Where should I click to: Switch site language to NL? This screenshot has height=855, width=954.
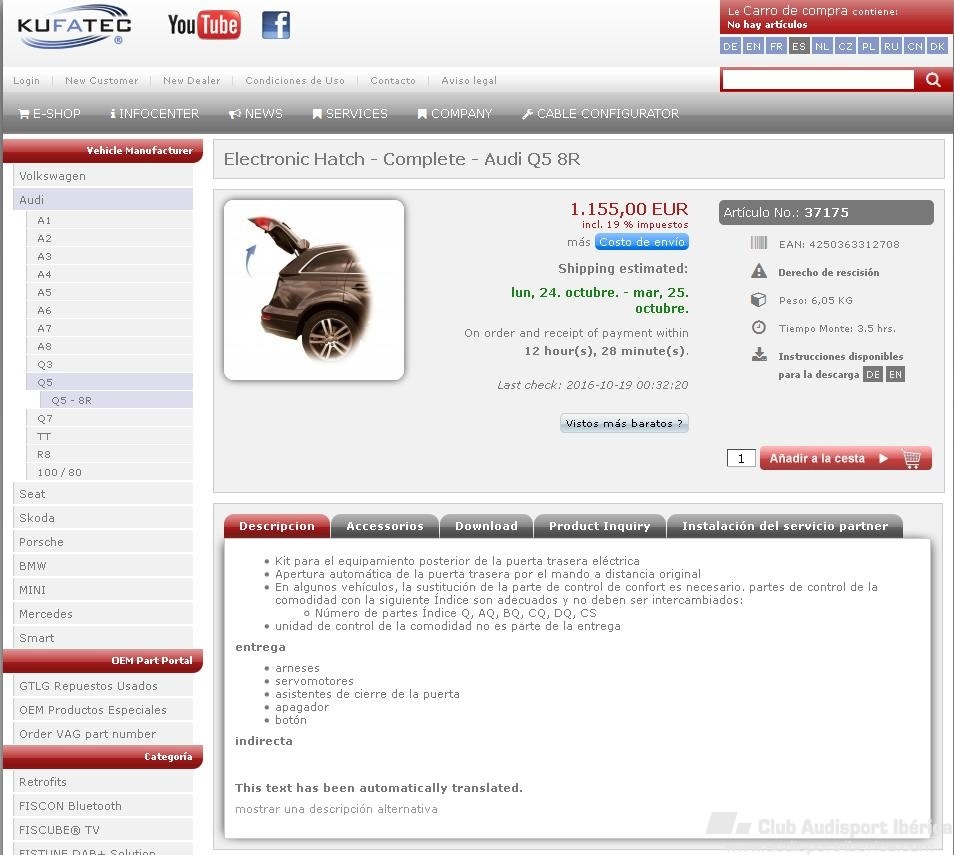(822, 46)
